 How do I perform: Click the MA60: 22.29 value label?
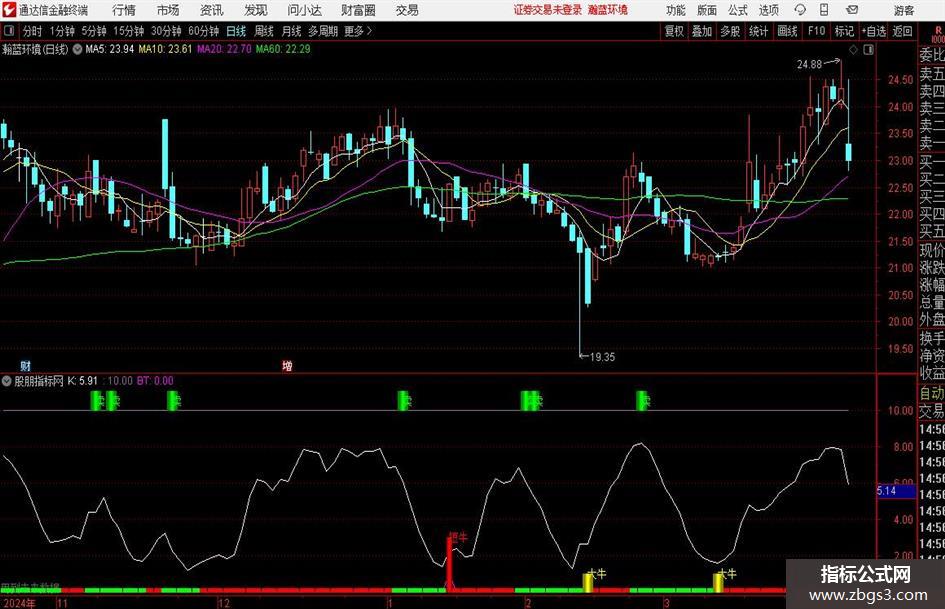[283, 49]
